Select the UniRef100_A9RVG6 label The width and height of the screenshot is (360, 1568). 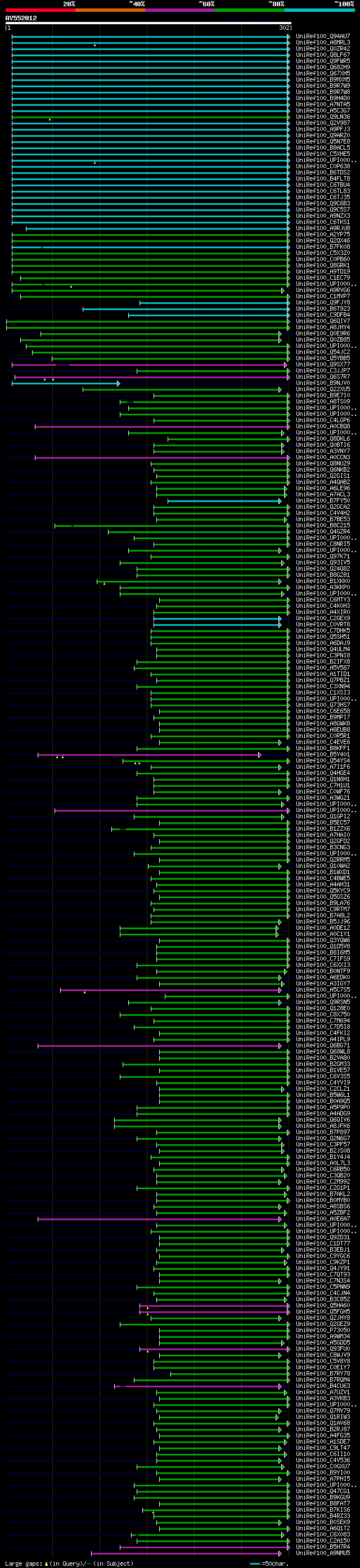pos(323,290)
